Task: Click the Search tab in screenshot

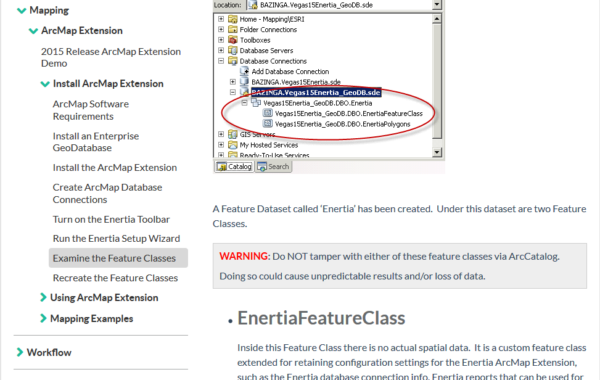Action: [274, 166]
